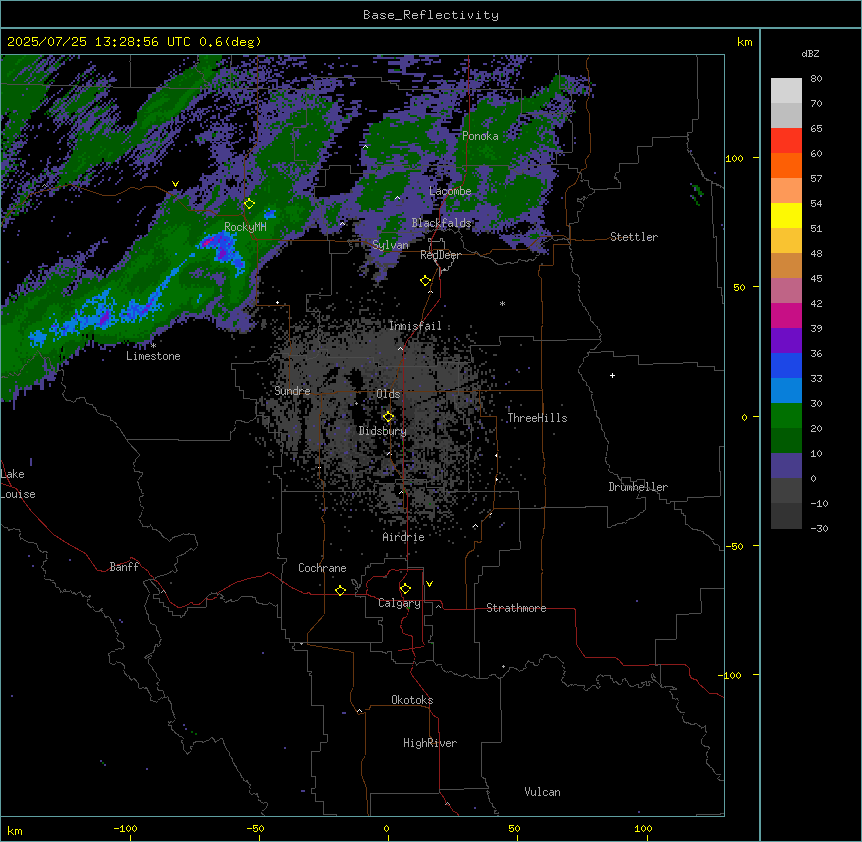Click the Strathmore town label
Viewport: 862px width, 842px height.
[x=516, y=608]
